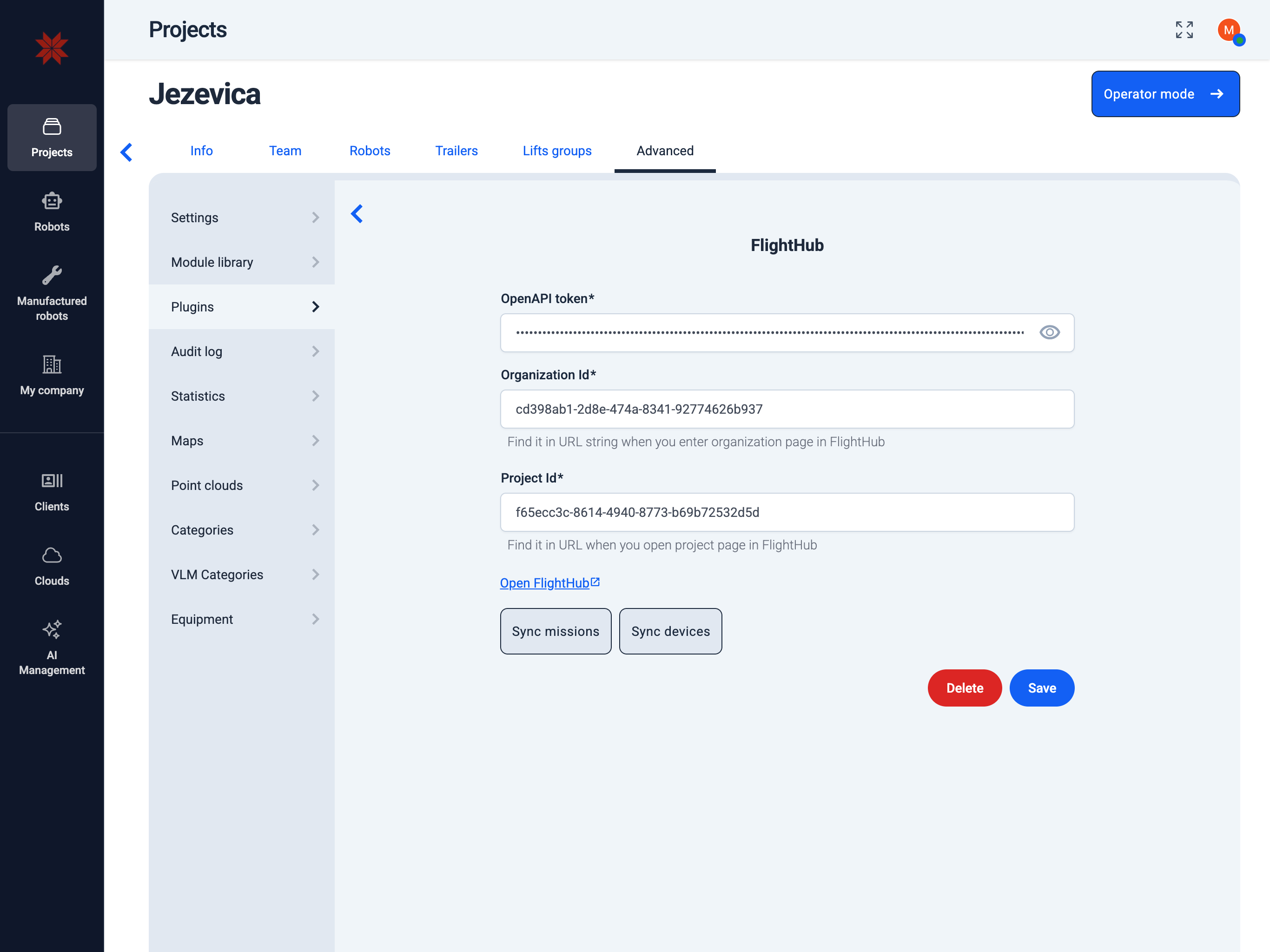Image resolution: width=1270 pixels, height=952 pixels.
Task: Click the red Delete button
Action: (x=965, y=688)
